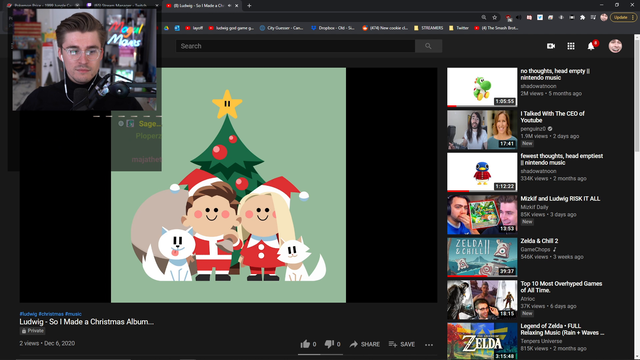Open 'Top 10 Most Overhyped Games' video
Image resolution: width=640 pixels, height=360 pixels.
(x=561, y=287)
